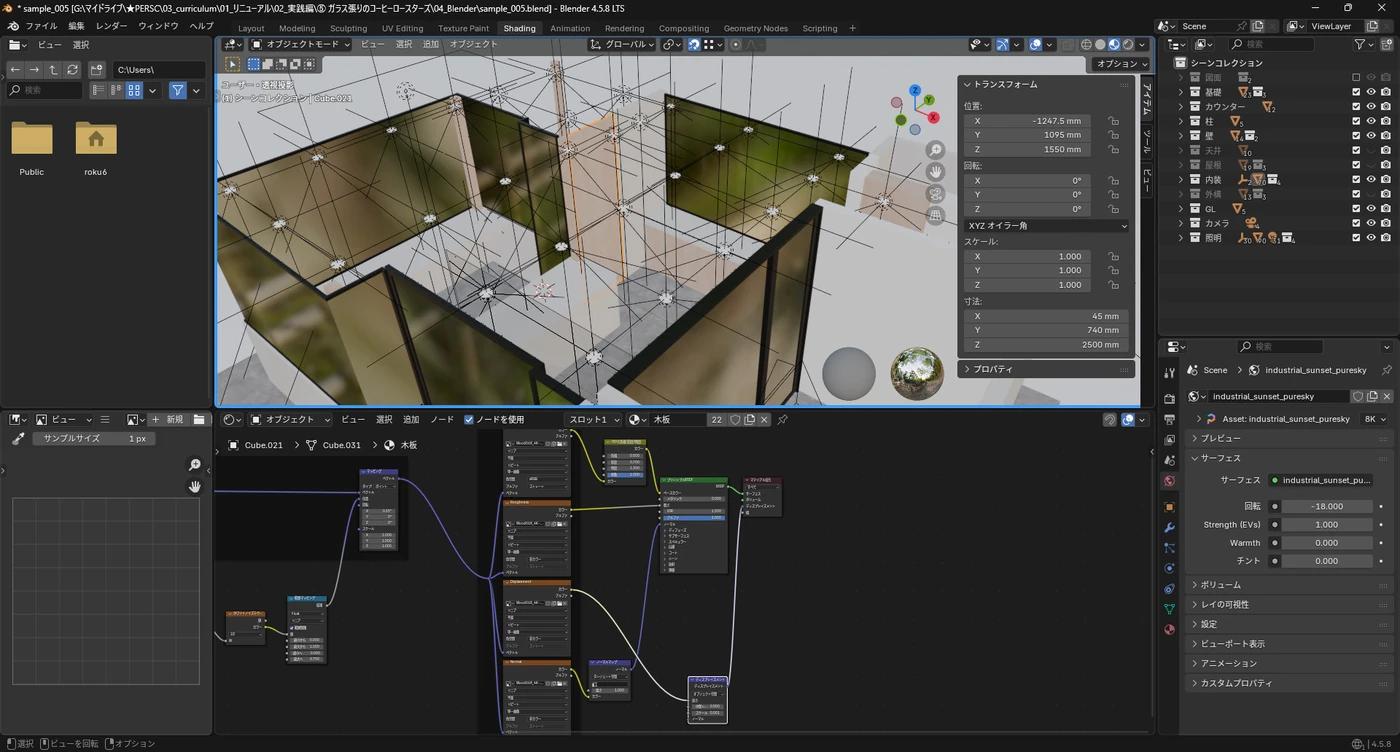This screenshot has height=752, width=1400.
Task: Uncheck the GL collection exclude checkbox
Action: pos(1356,209)
